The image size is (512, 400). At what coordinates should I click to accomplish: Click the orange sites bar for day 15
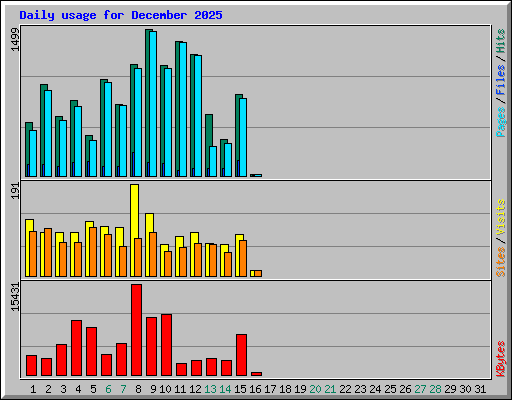[243, 258]
